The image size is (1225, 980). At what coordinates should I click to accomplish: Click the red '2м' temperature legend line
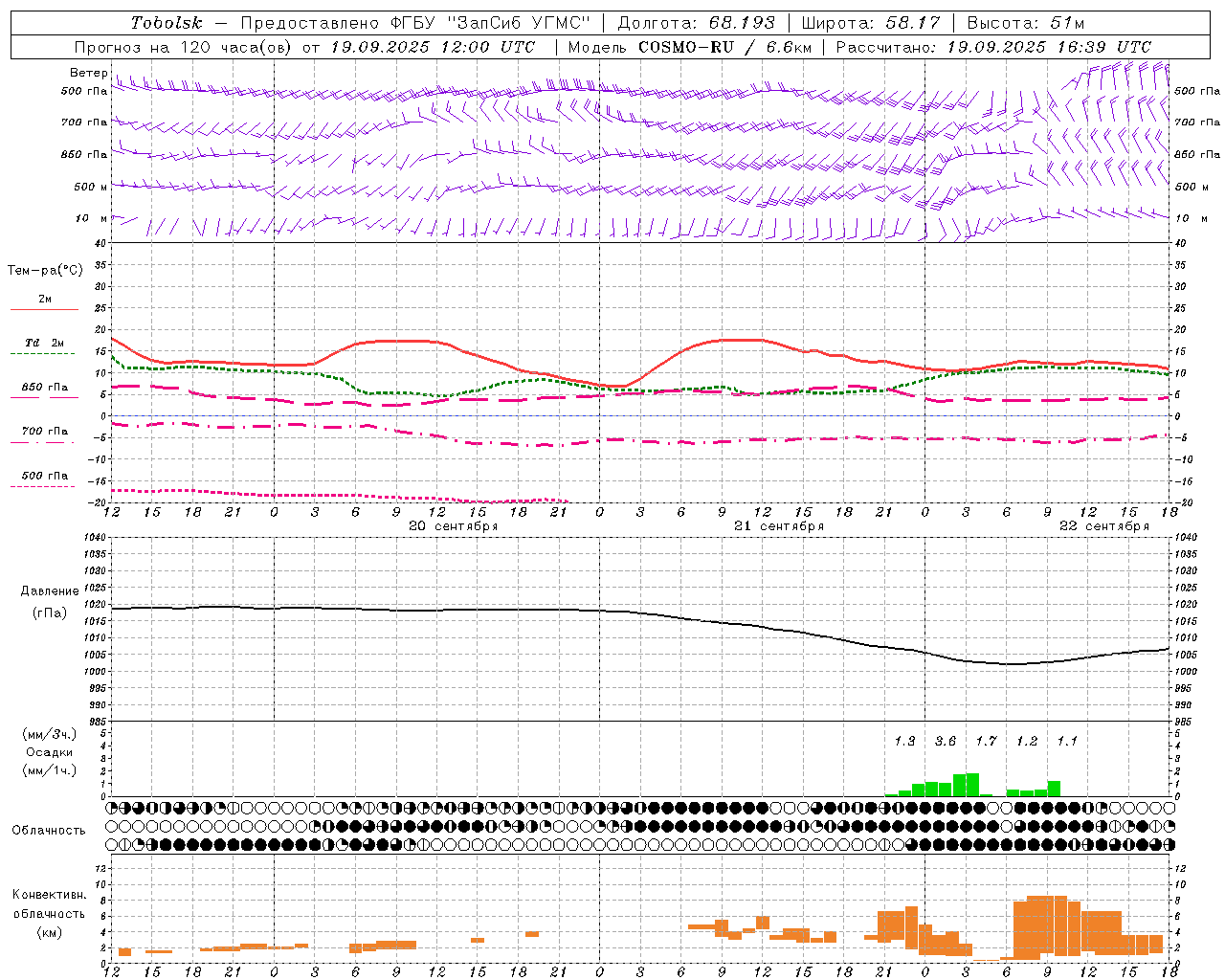(x=44, y=309)
